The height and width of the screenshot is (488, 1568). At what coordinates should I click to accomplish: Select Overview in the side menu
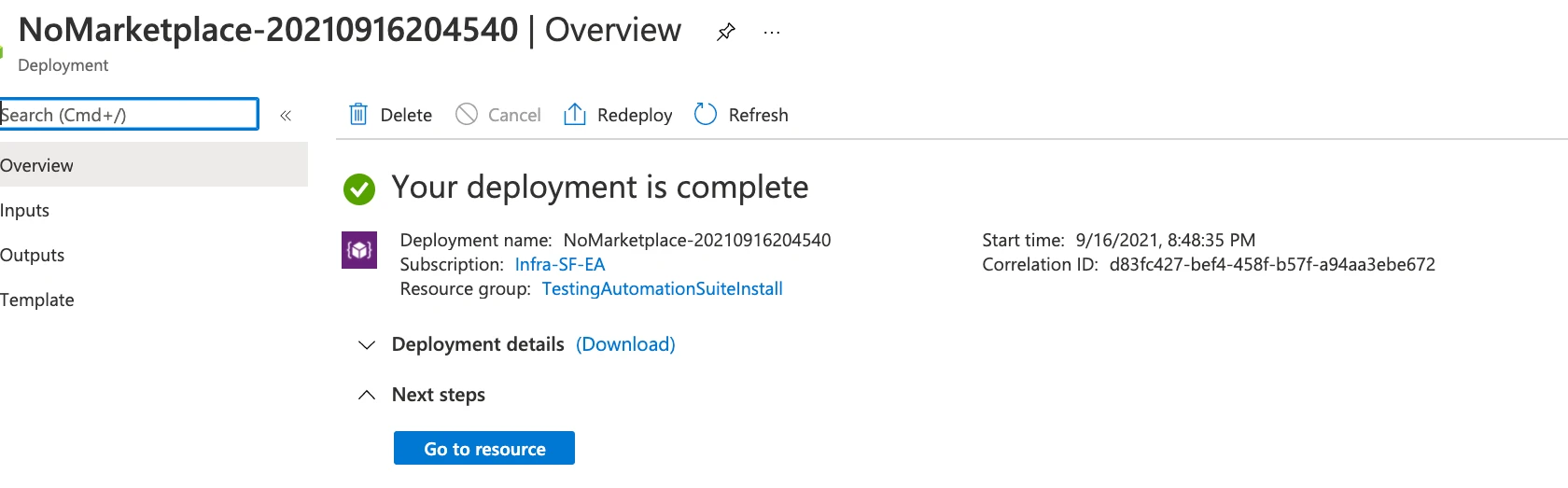pos(154,164)
